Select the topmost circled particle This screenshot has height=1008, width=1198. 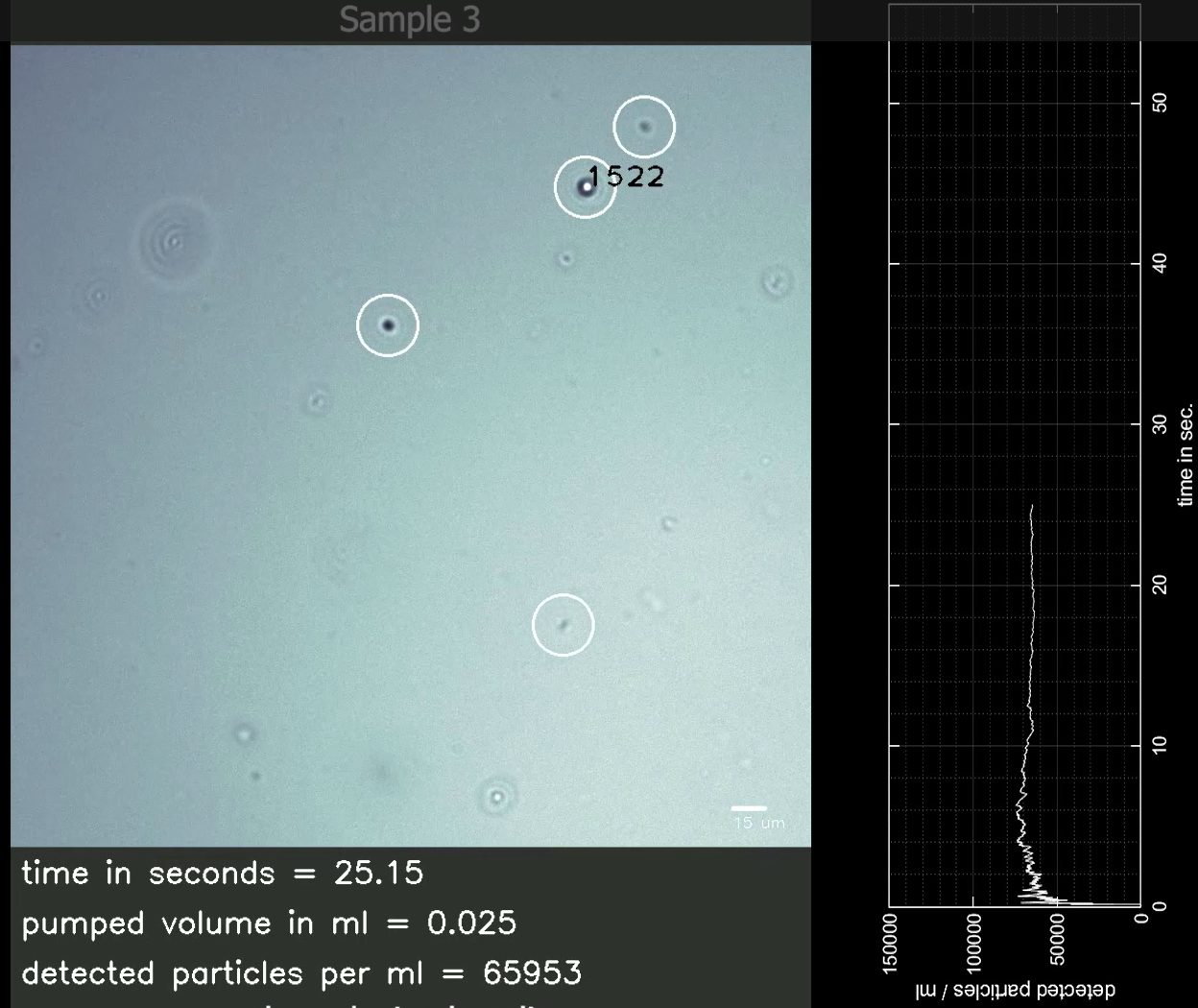pos(645,127)
